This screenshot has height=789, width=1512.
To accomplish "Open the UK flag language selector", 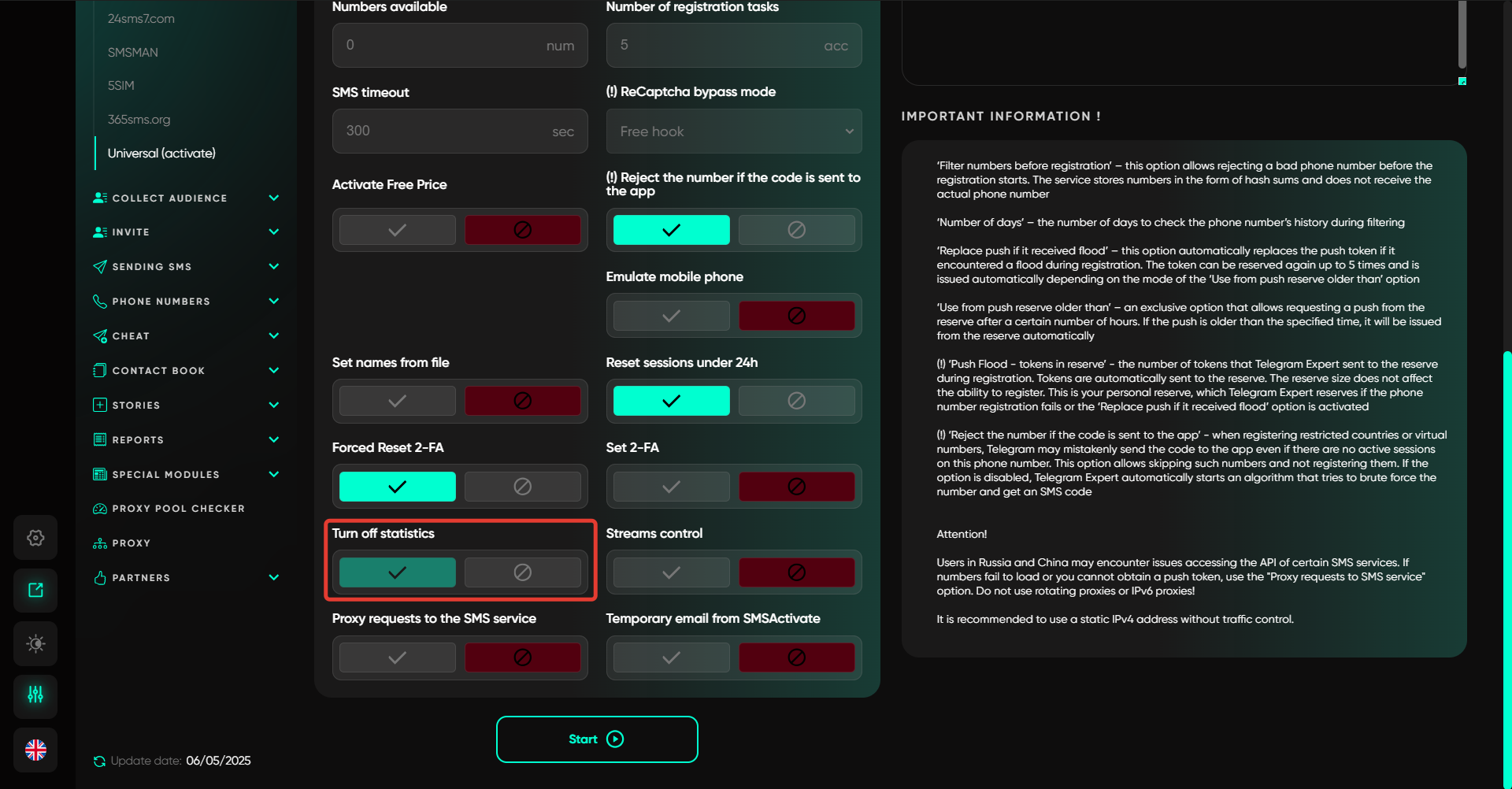I will click(35, 750).
